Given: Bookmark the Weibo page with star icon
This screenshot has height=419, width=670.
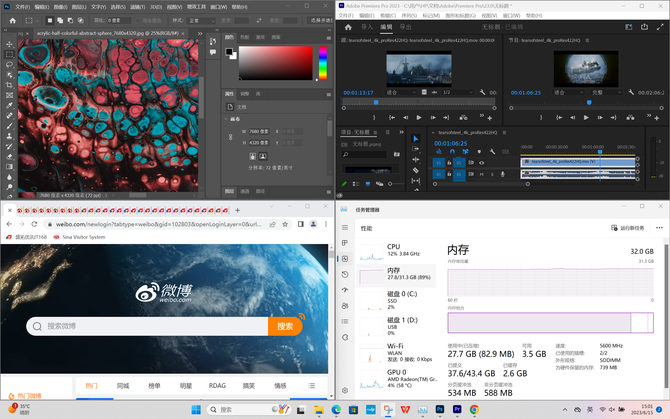Looking at the screenshot, I should [x=285, y=224].
